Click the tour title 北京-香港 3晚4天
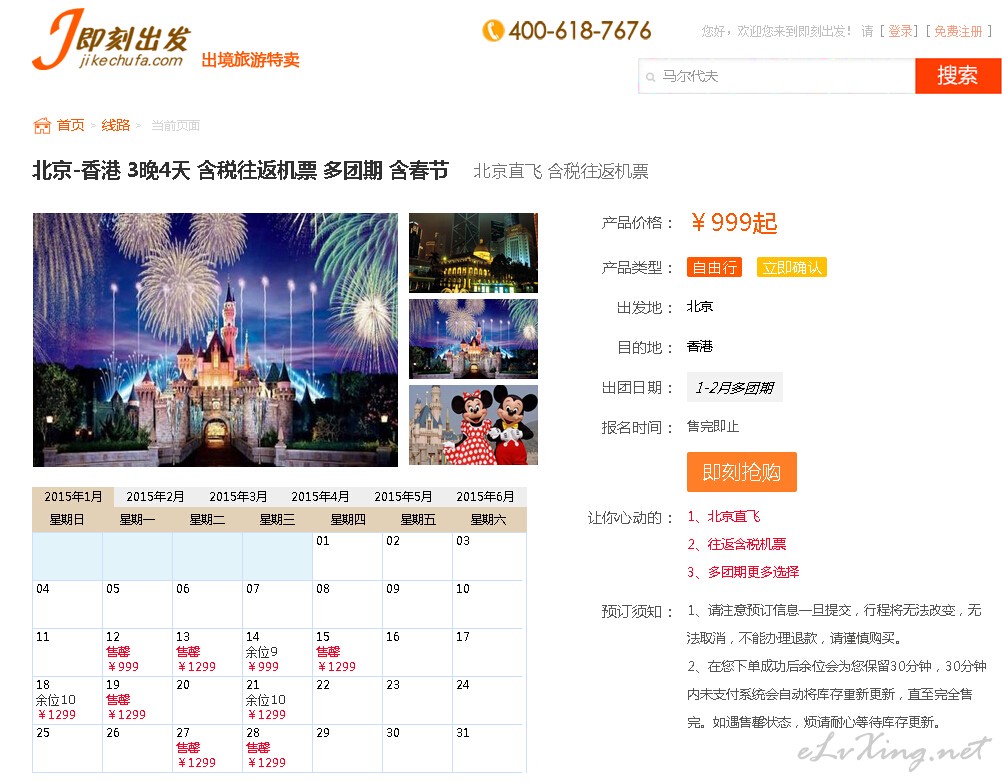The height and width of the screenshot is (784, 1002). 111,171
